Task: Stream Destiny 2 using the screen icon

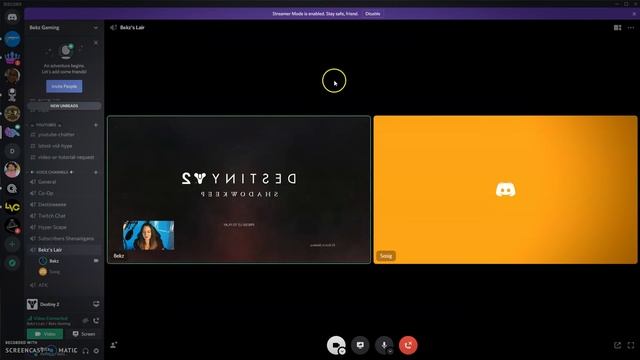Action: [x=96, y=304]
